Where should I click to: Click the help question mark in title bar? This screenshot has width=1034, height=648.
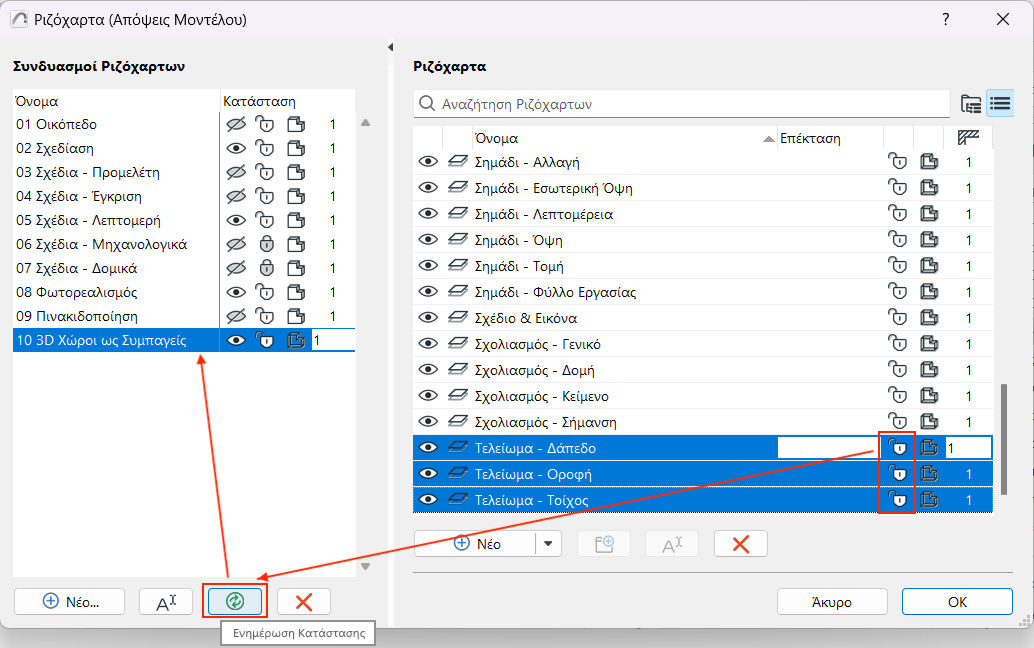(x=946, y=19)
